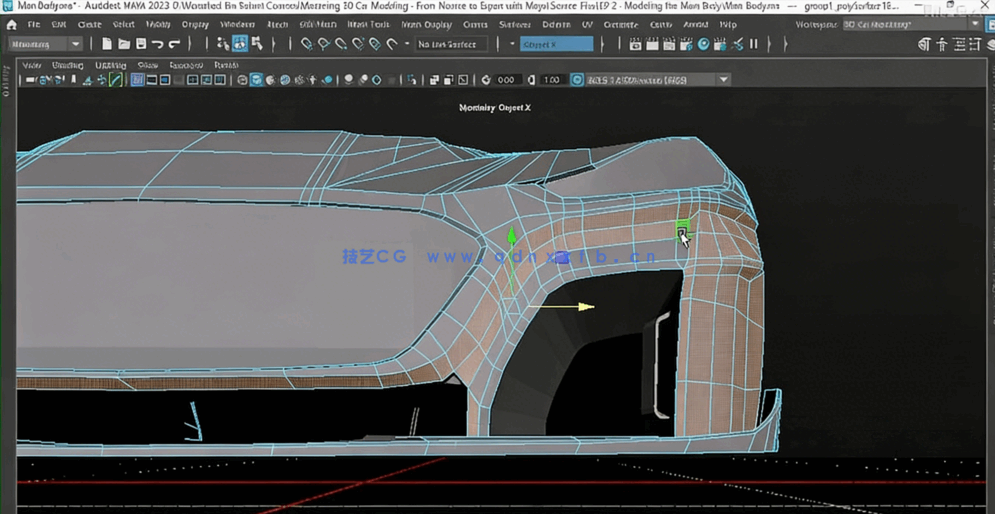Click the Redo arrow icon

[x=175, y=44]
